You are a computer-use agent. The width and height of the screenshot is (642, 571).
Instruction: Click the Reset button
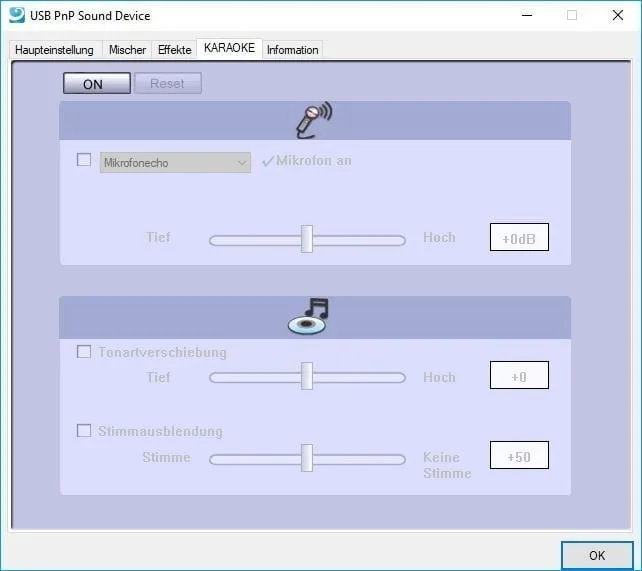pos(167,84)
